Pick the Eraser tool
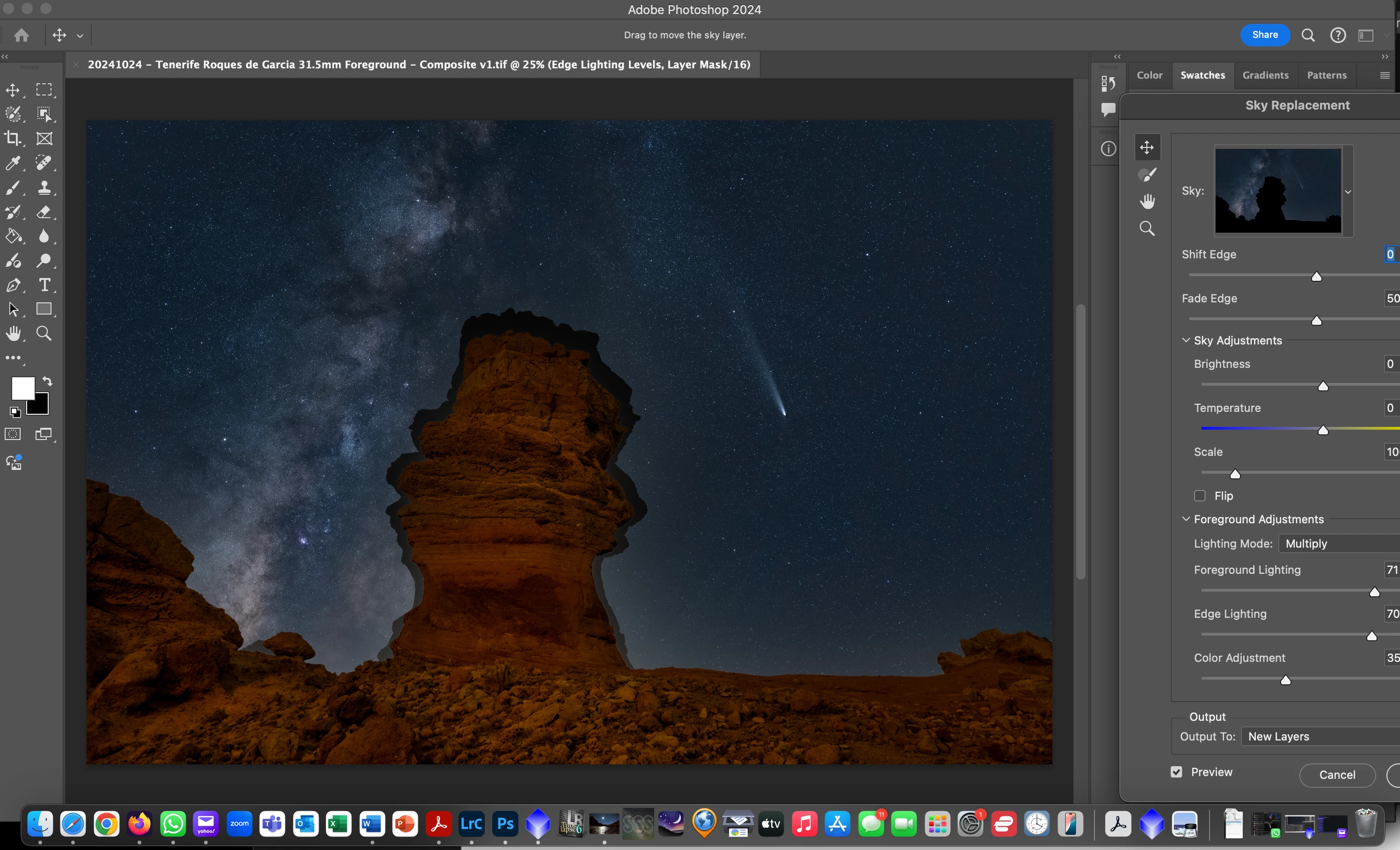 [44, 212]
